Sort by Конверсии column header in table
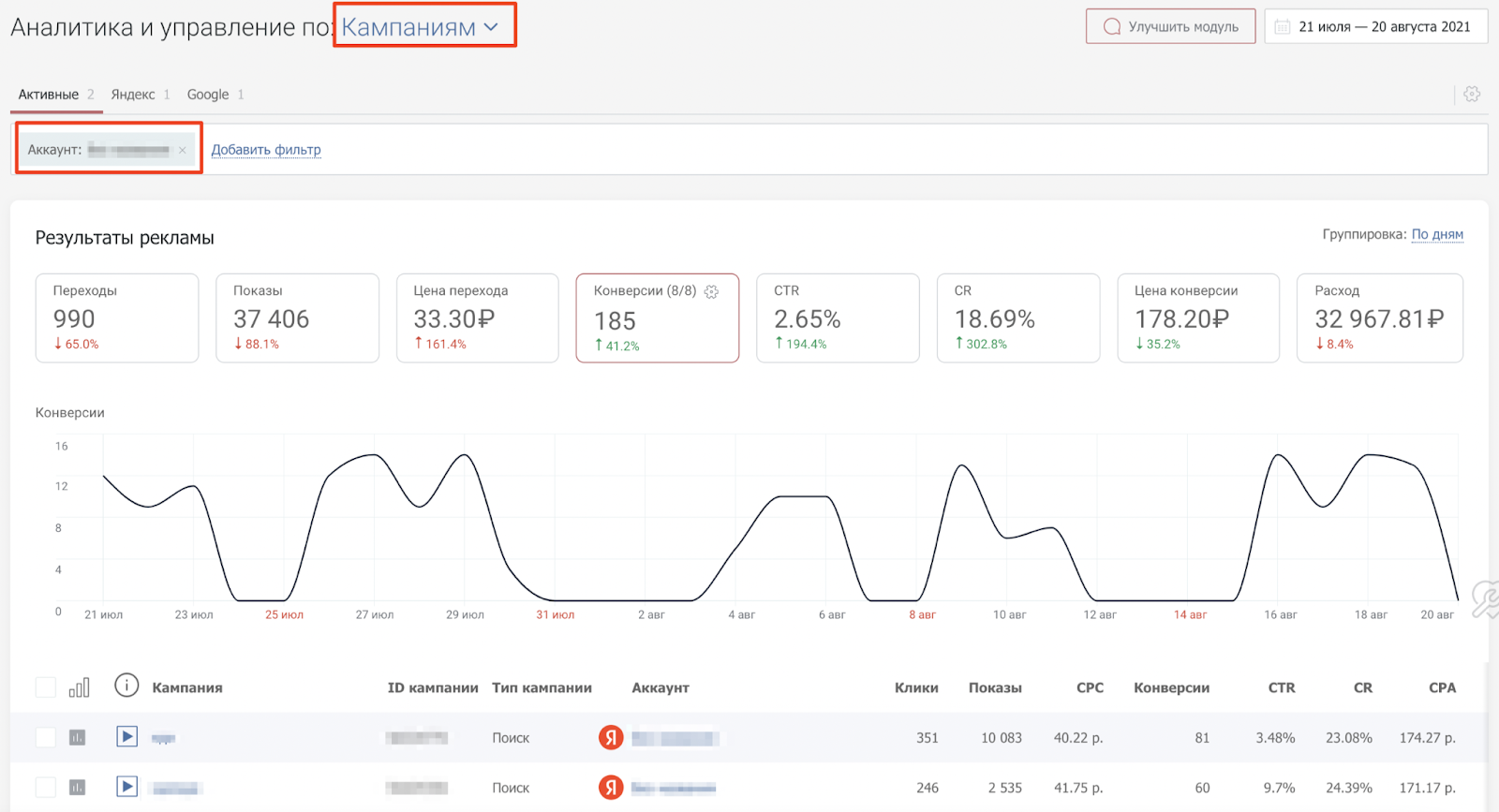1499x812 pixels. (1171, 687)
